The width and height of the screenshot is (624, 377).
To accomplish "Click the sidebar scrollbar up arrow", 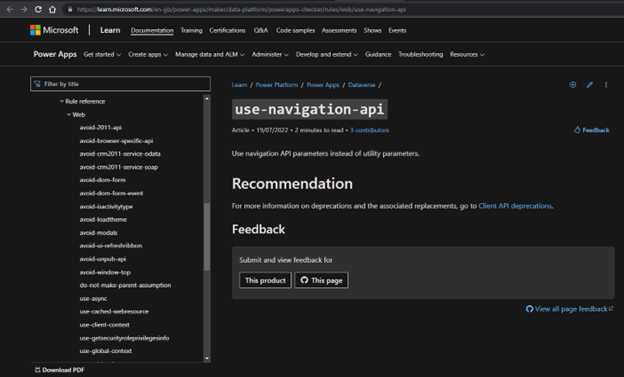I will click(x=207, y=98).
